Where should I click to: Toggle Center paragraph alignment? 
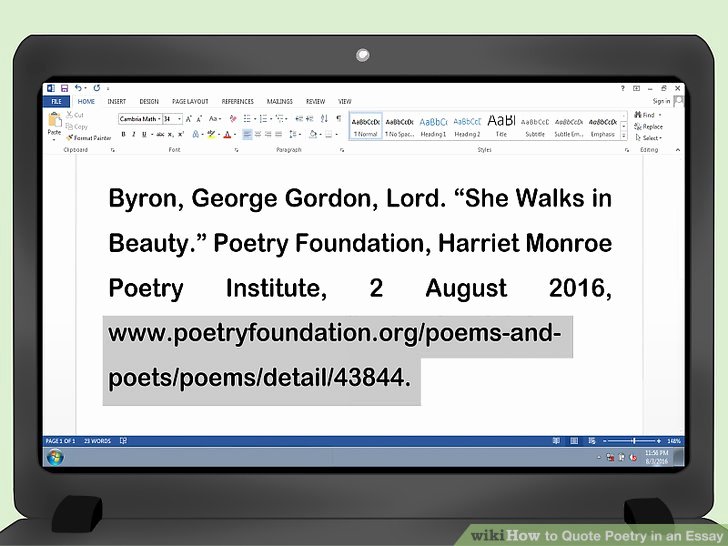tap(258, 134)
